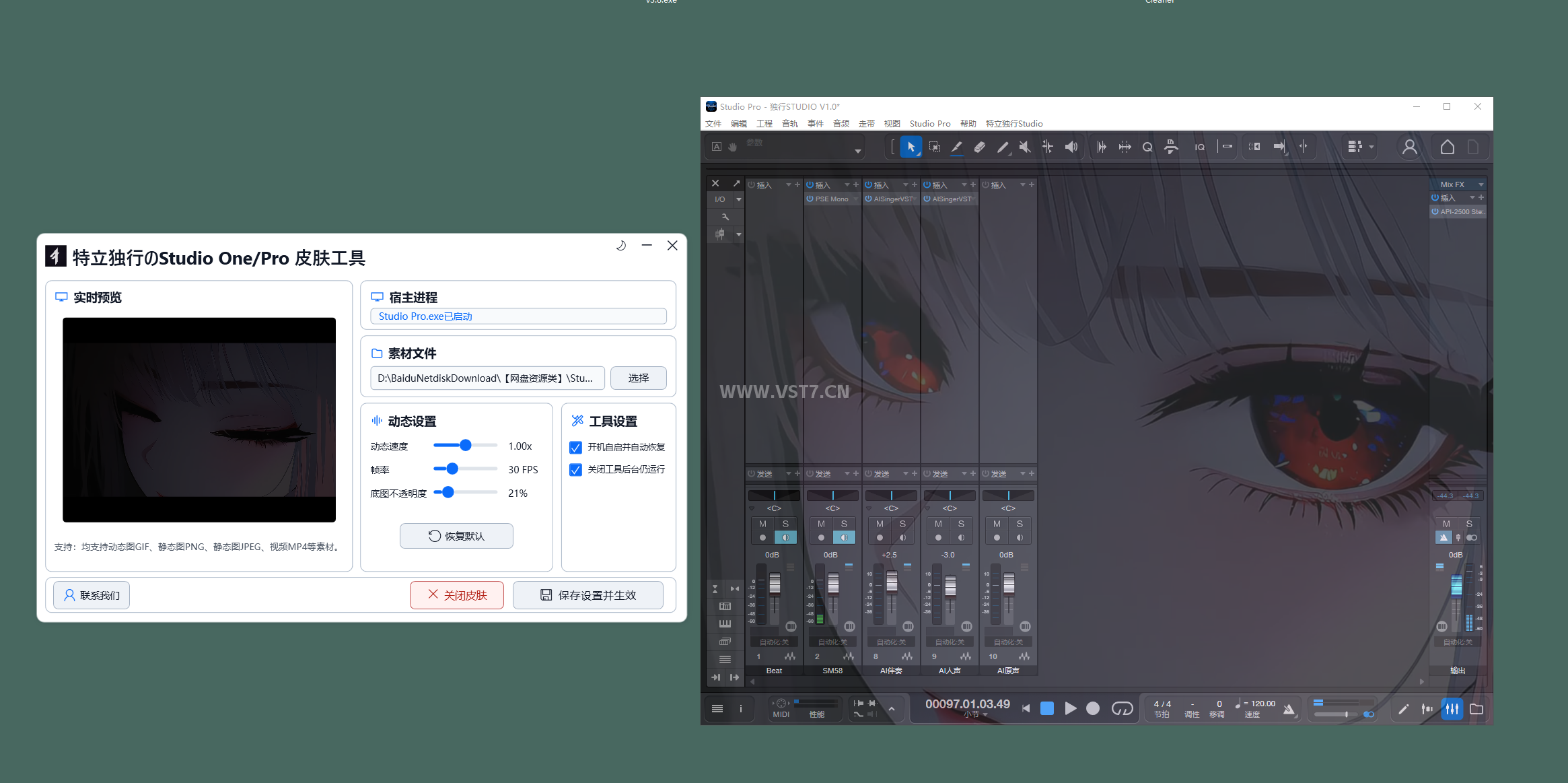Click the 保存设置并生效 button
This screenshot has height=783, width=1568.
588,595
